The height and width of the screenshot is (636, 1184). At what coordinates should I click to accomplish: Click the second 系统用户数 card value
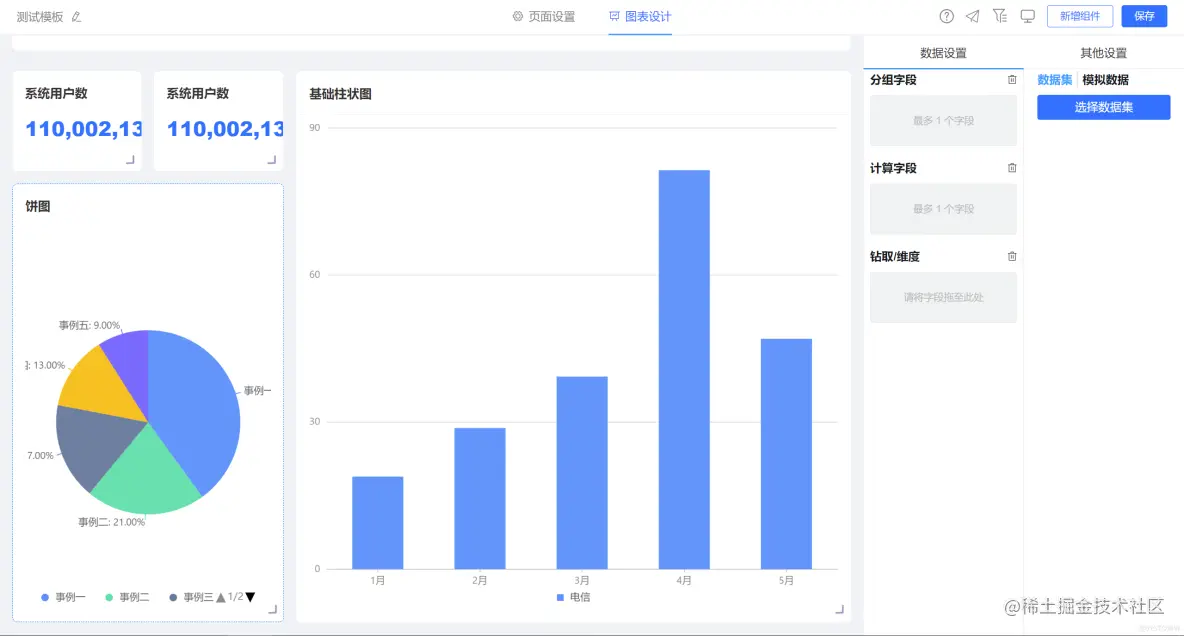pos(225,128)
